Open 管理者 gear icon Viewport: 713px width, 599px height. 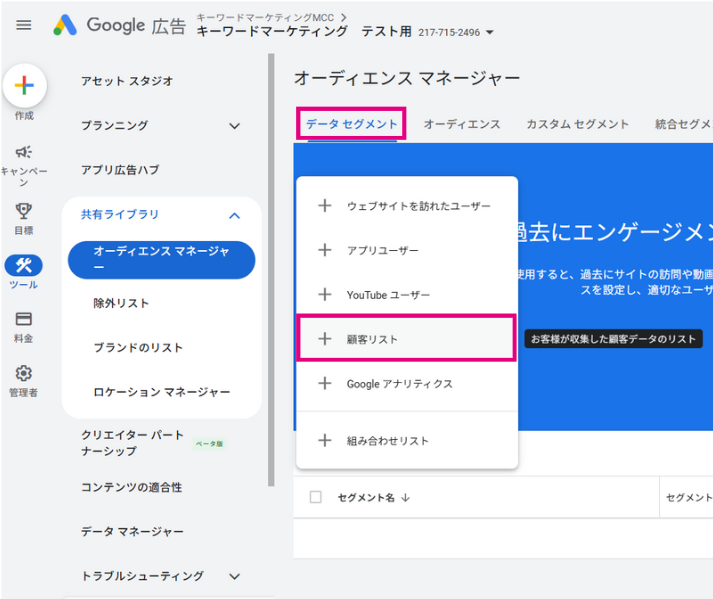(24, 373)
